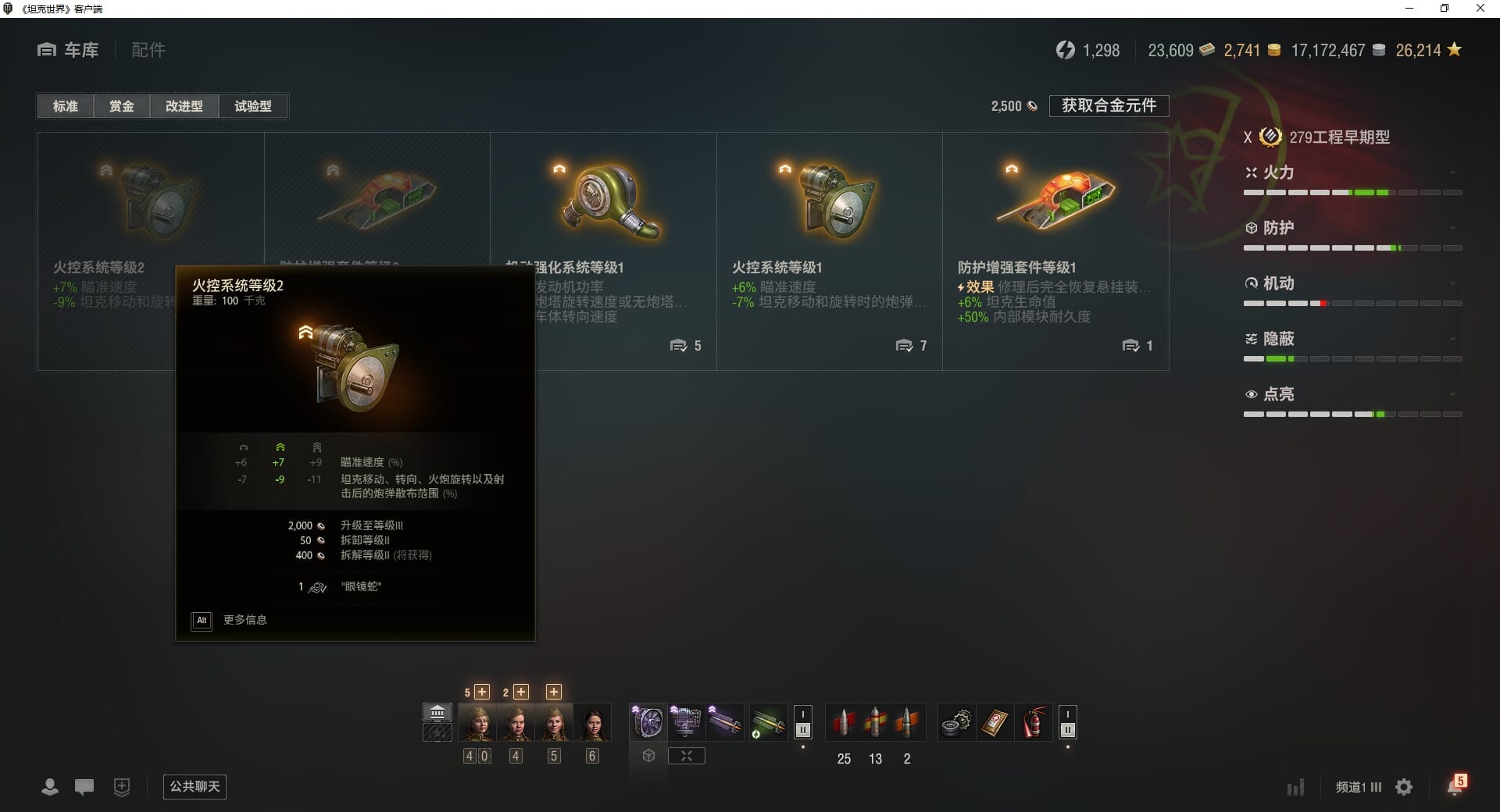
Task: Expand the 隐蔽 concealment stats section
Action: [1352, 339]
